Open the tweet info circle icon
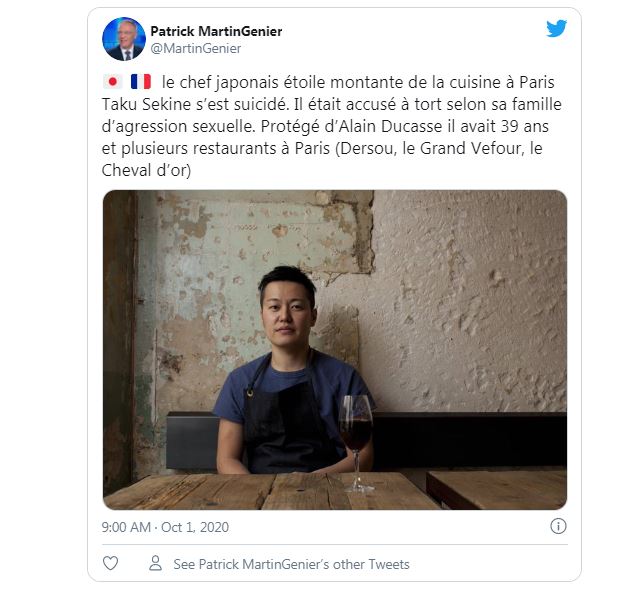The height and width of the screenshot is (602, 643). [x=558, y=526]
